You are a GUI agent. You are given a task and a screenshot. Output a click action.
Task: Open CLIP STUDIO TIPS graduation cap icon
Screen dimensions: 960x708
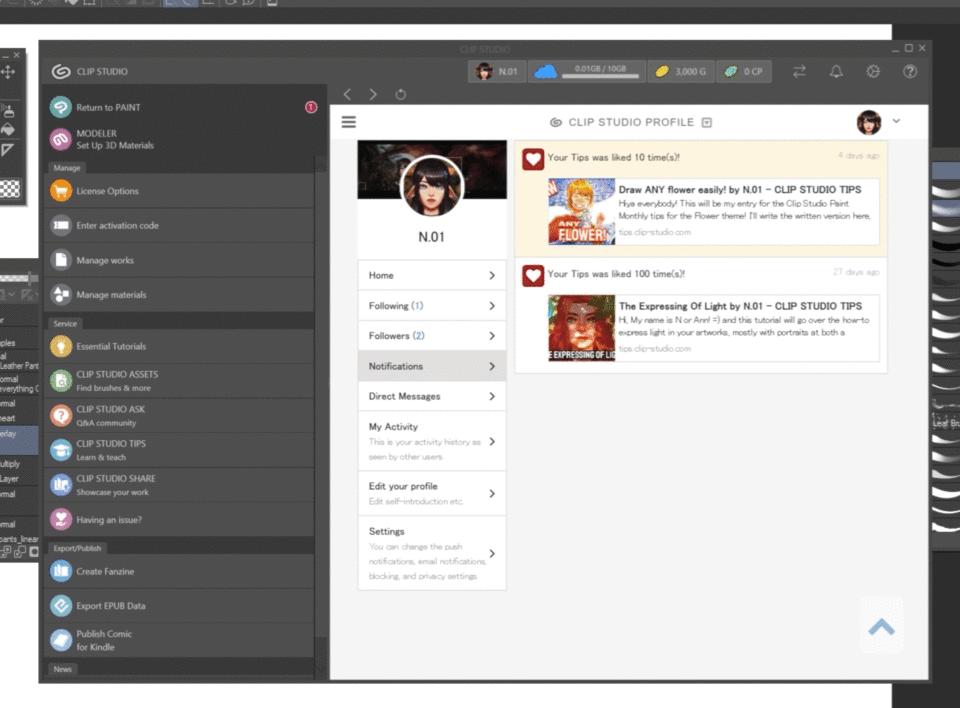pos(61,450)
